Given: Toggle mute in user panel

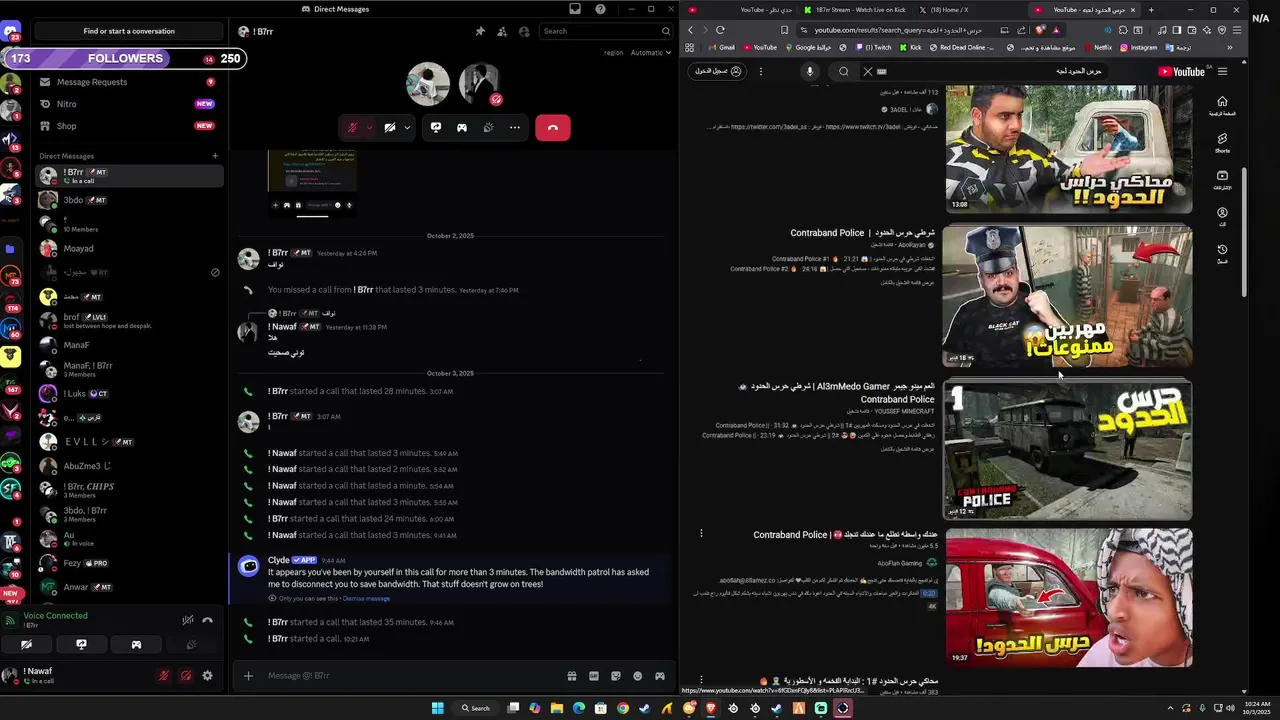Looking at the screenshot, I should click(x=164, y=676).
